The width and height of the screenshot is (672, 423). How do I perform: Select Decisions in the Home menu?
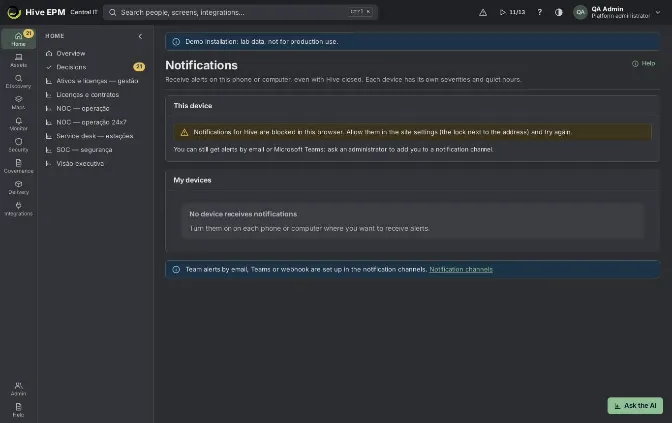95,67
